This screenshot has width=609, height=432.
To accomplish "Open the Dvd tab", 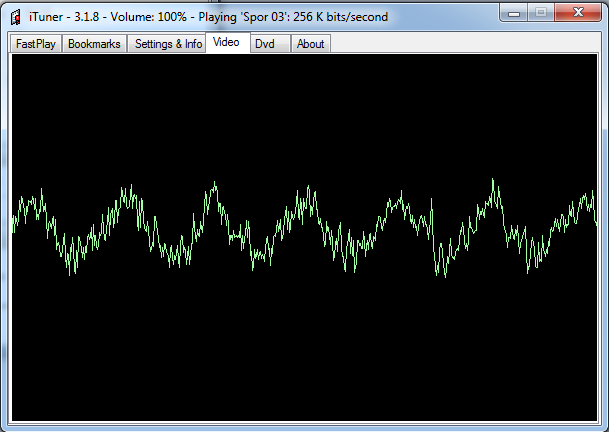I will coord(265,44).
